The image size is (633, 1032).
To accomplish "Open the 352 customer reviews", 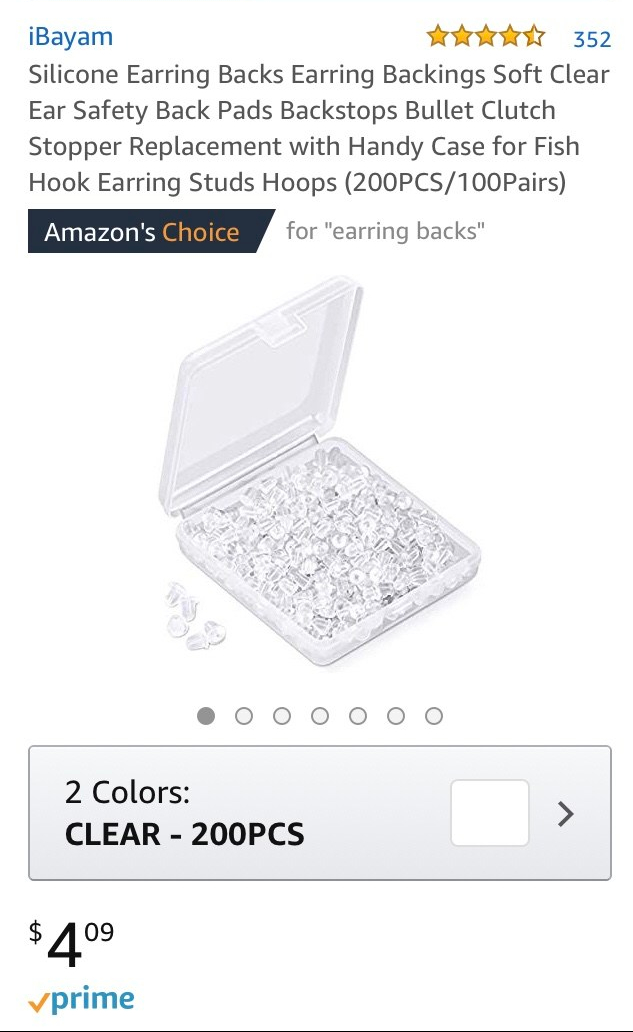I will (x=591, y=39).
